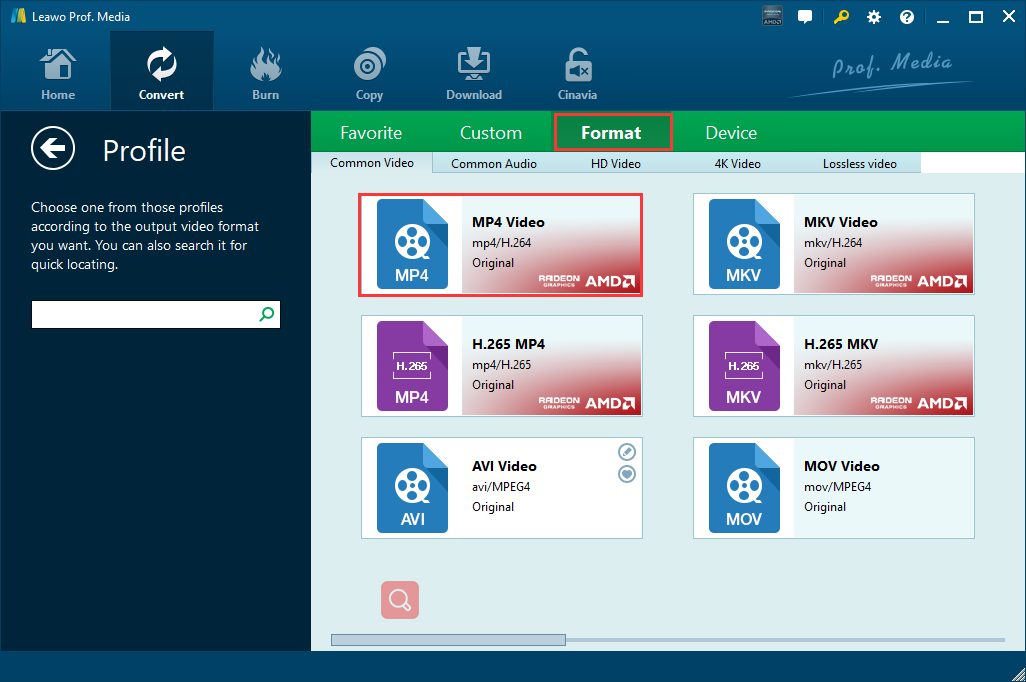1026x682 pixels.
Task: Open the Custom profiles tab
Action: coord(491,133)
